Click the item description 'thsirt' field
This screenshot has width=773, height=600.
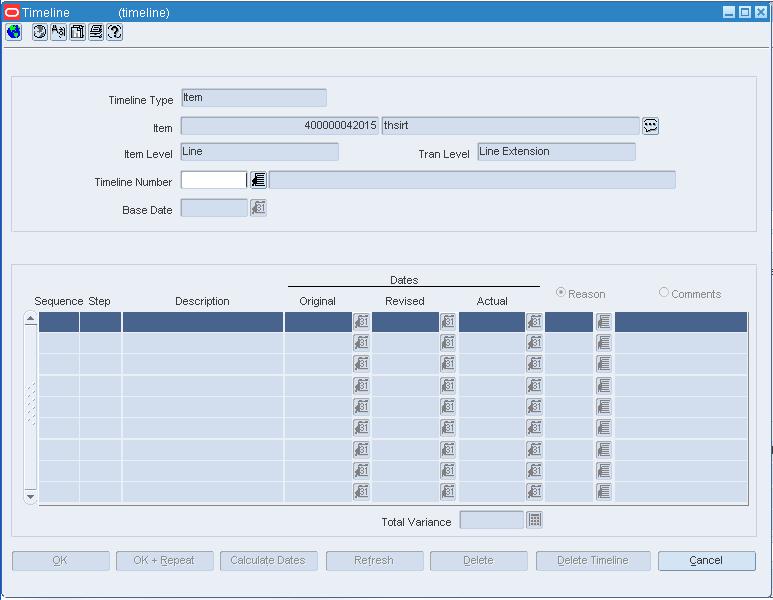coord(511,126)
